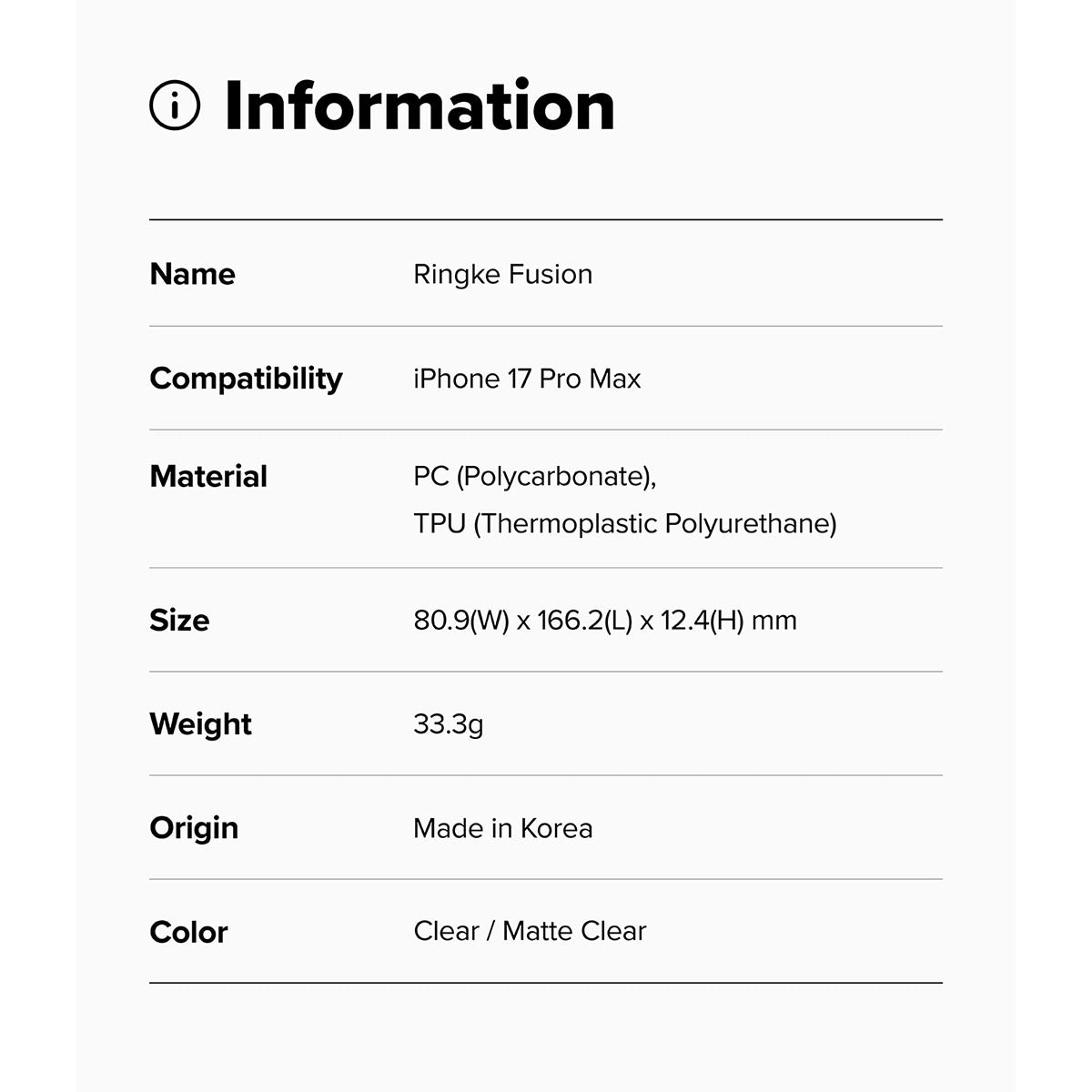Click the circled info icon

[174, 106]
